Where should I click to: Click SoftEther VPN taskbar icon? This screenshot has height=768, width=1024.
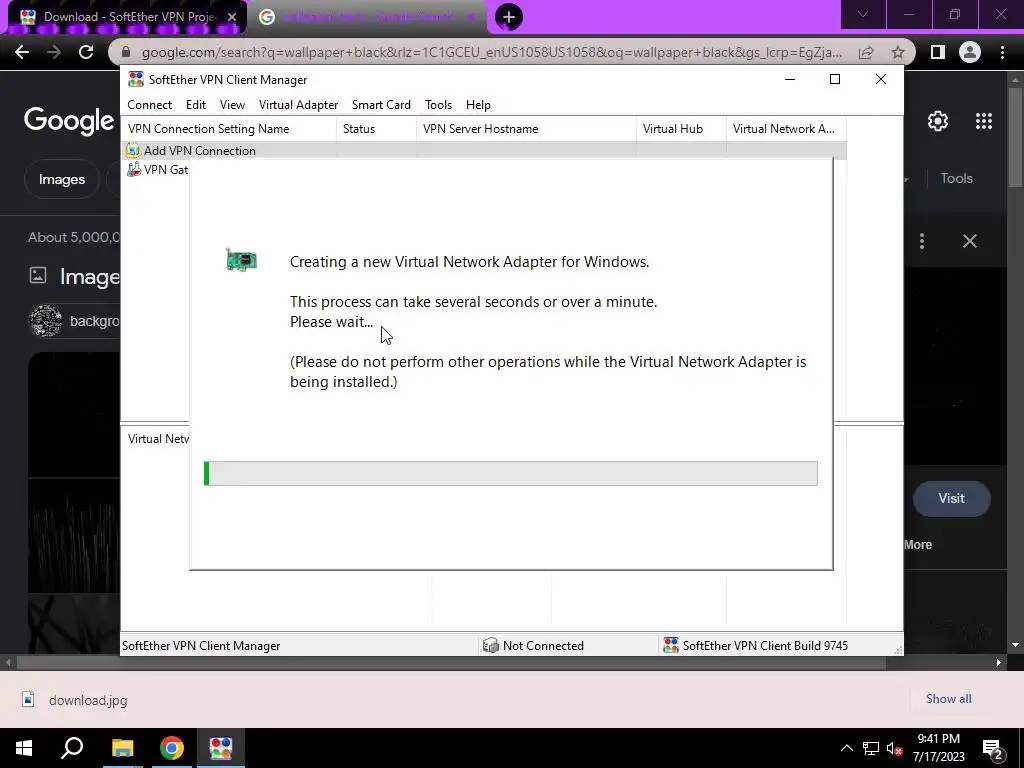click(x=221, y=748)
